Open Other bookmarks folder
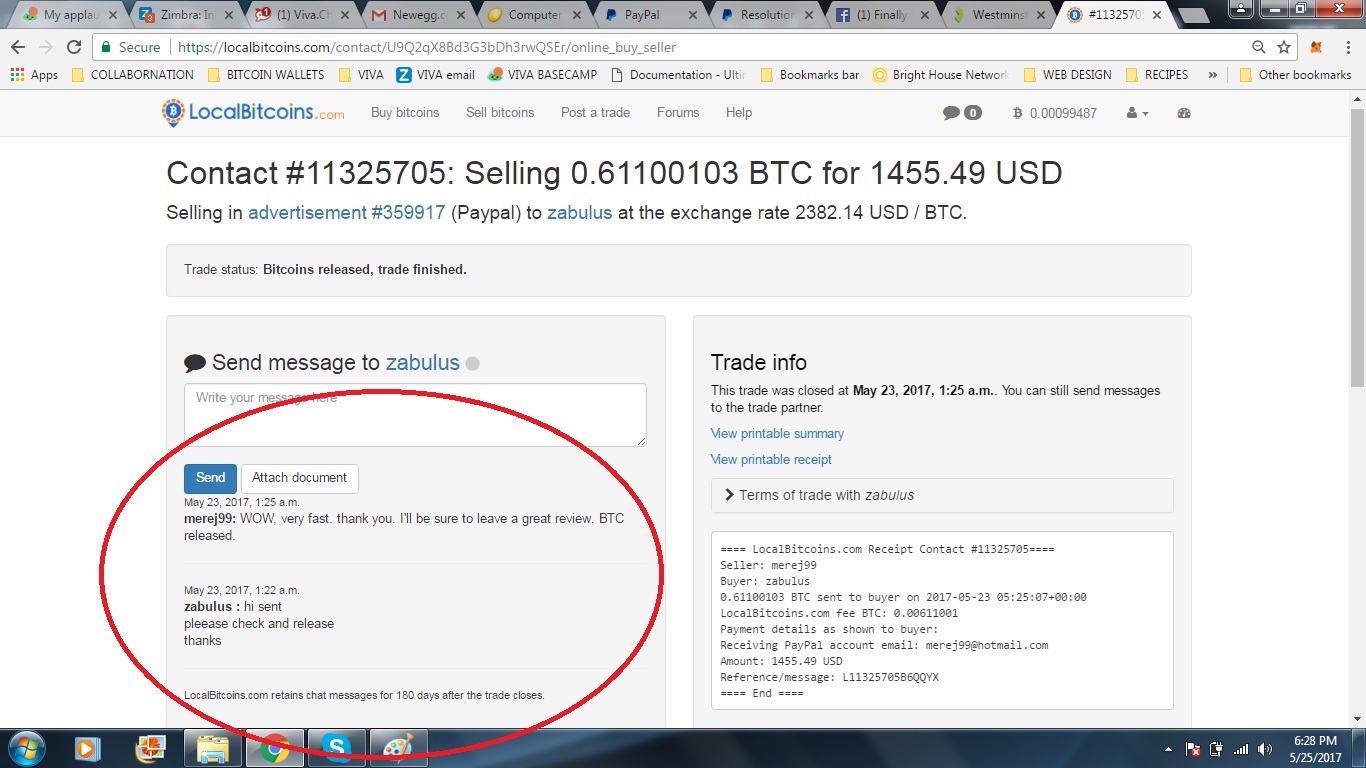 click(x=1295, y=75)
